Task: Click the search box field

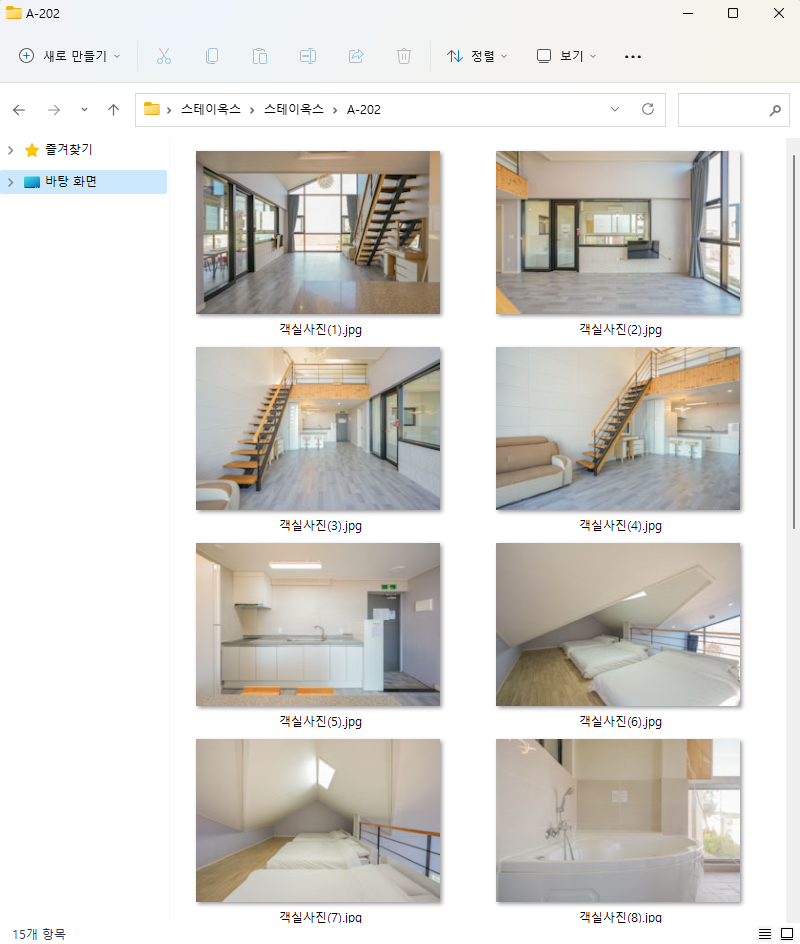Action: click(x=733, y=110)
